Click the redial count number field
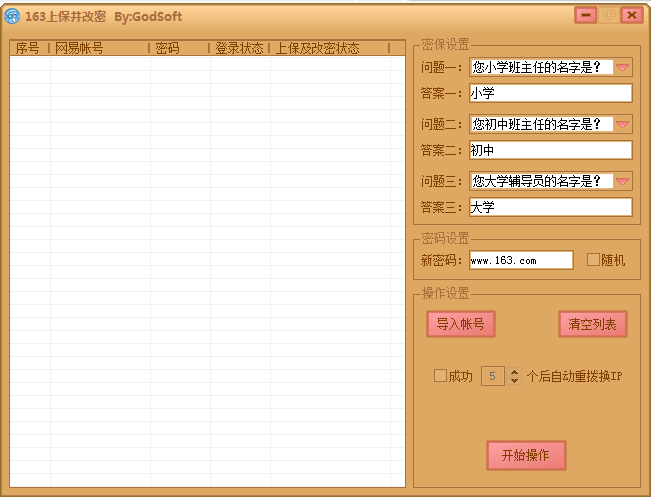 (493, 376)
